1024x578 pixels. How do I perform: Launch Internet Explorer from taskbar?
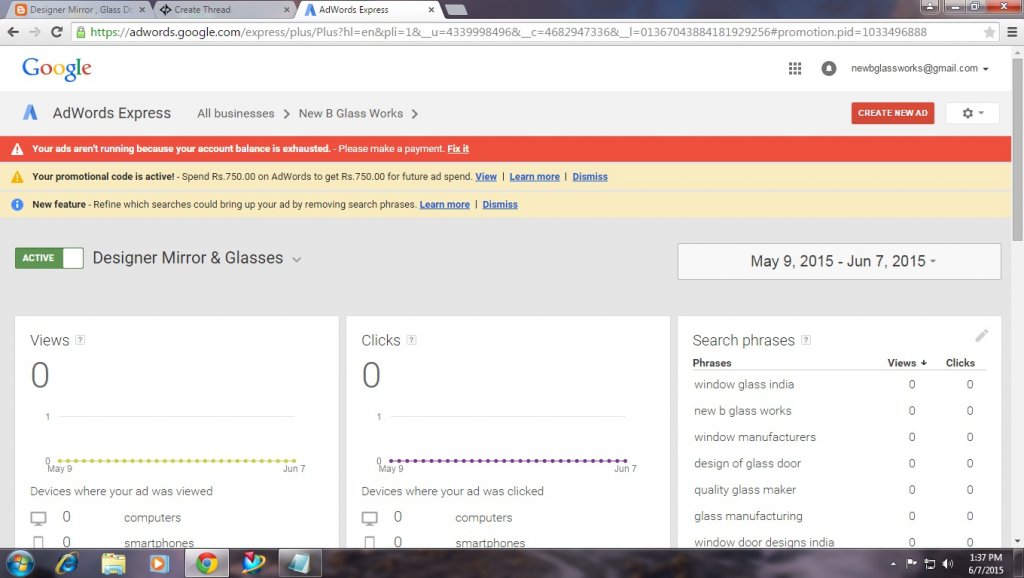(67, 563)
